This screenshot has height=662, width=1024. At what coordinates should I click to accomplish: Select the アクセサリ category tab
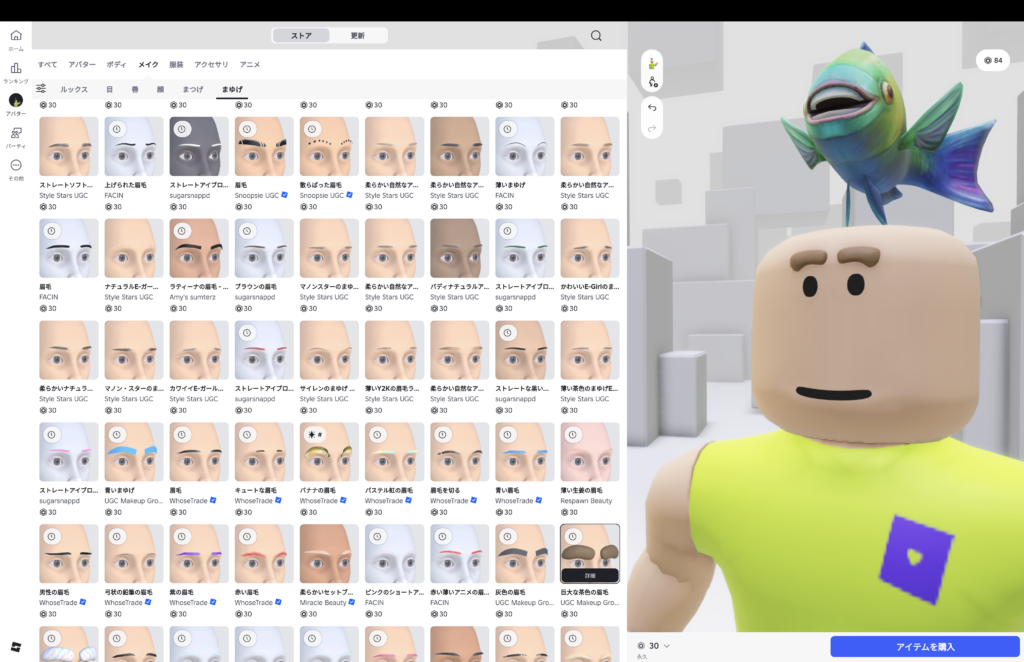click(211, 64)
